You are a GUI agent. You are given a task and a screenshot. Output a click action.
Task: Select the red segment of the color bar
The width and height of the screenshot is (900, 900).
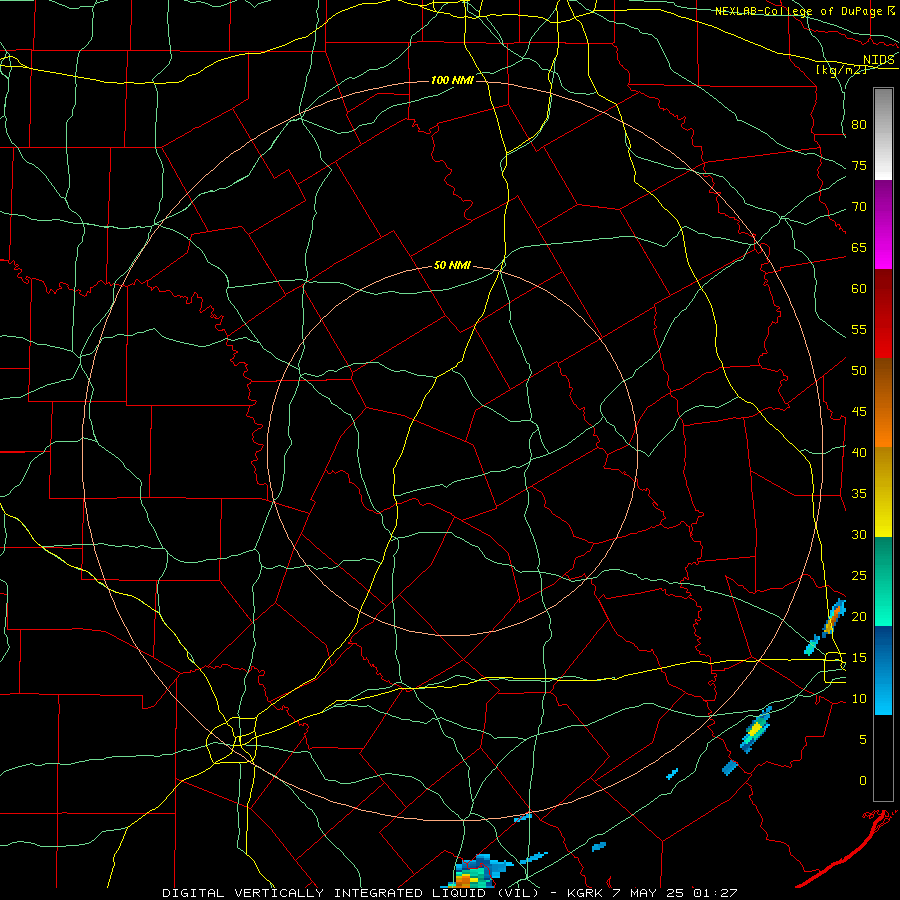click(883, 314)
